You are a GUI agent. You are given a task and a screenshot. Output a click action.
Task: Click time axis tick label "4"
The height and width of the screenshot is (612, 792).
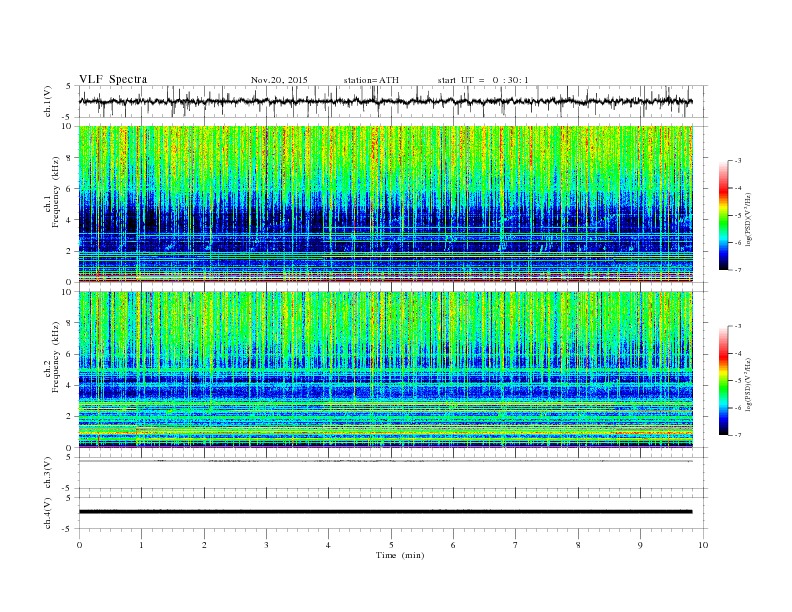tap(328, 545)
